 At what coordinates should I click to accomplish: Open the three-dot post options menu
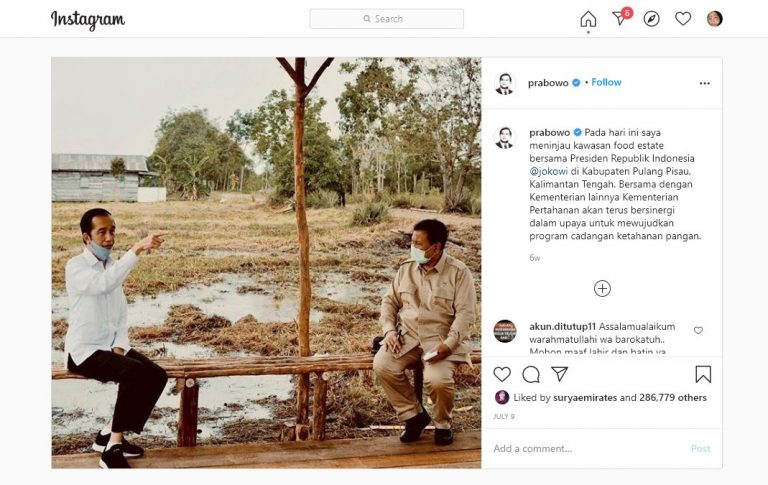[704, 83]
